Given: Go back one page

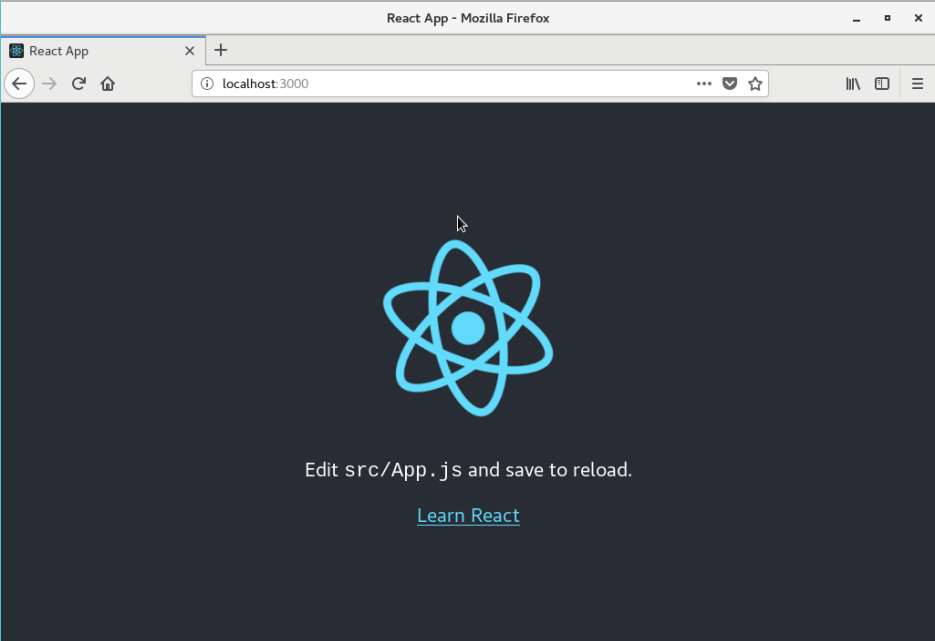Looking at the screenshot, I should 19,83.
